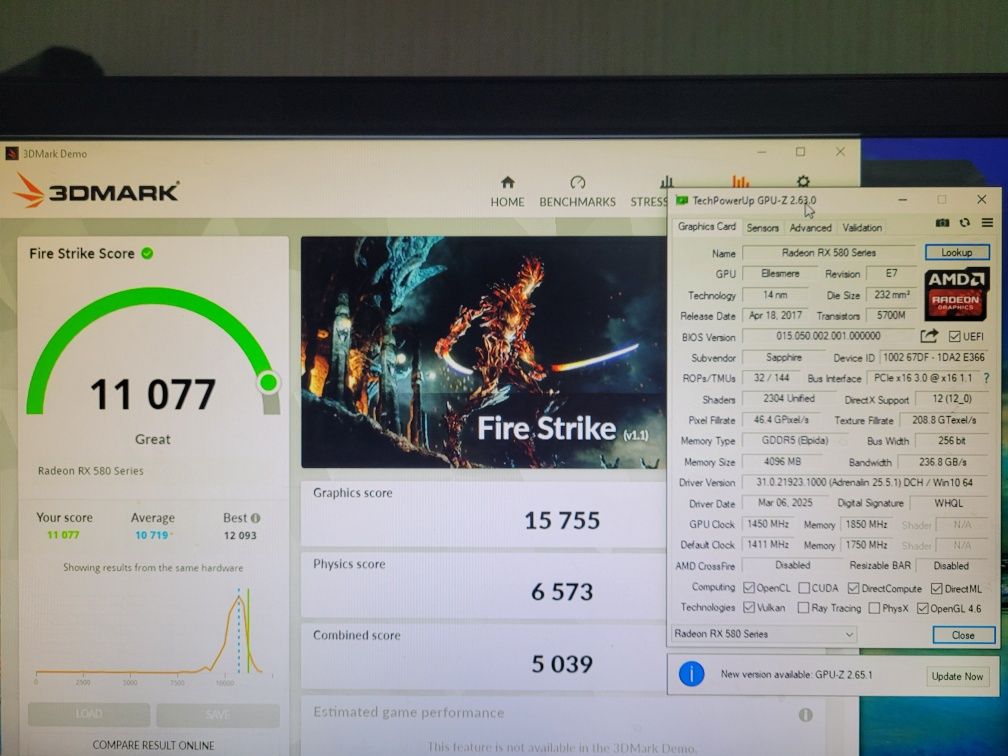Switch to the Advanced tab
This screenshot has width=1008, height=756.
coord(810,228)
